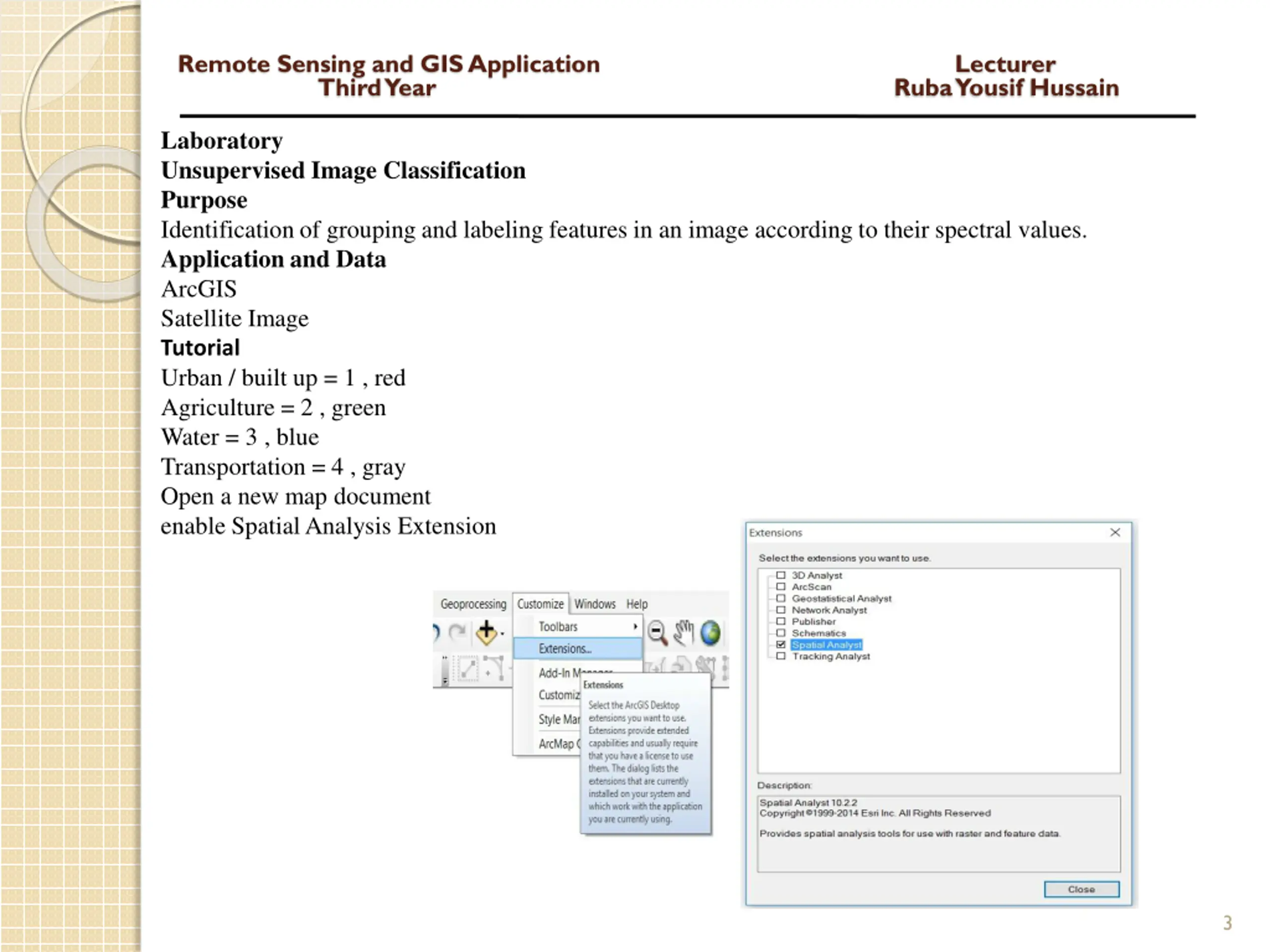The height and width of the screenshot is (952, 1270).
Task: Click the Customize menu
Action: click(x=540, y=604)
